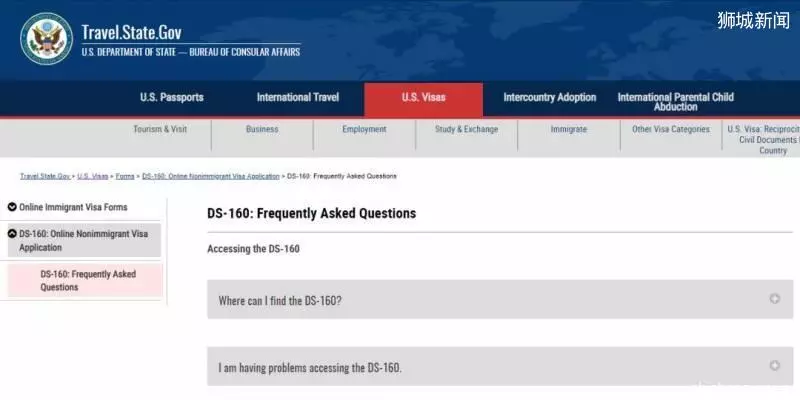Go to Immigrate submenu
The image size is (800, 400).
point(568,130)
